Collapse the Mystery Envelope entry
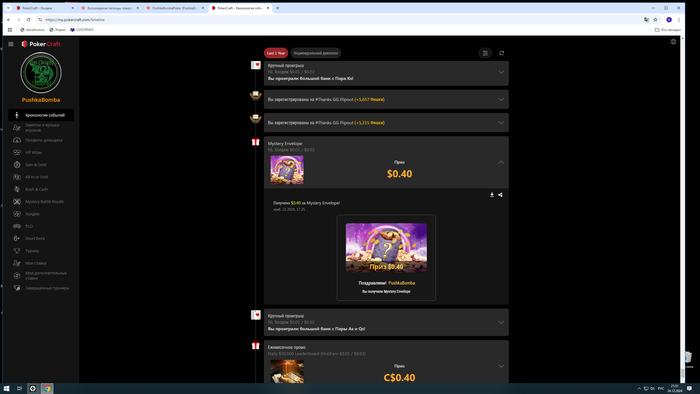The height and width of the screenshot is (394, 700). (501, 162)
